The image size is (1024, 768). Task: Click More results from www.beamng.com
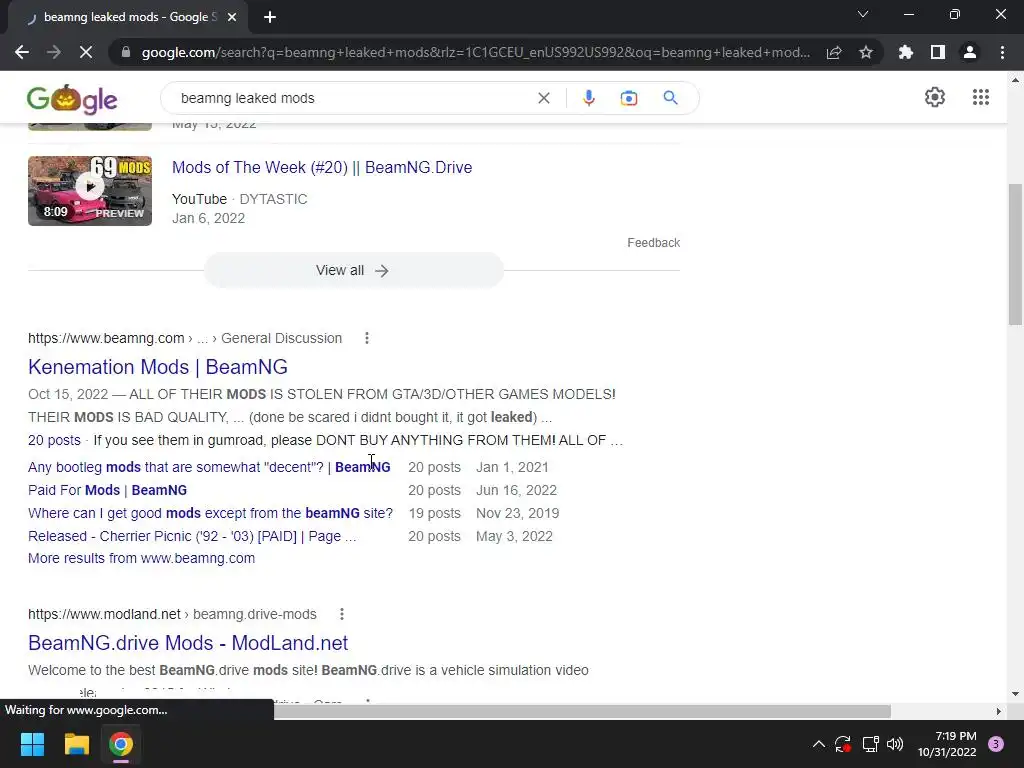[x=141, y=558]
